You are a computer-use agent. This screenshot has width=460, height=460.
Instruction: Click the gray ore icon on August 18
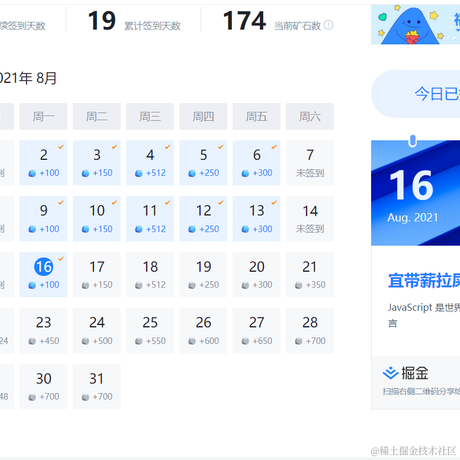click(x=139, y=285)
